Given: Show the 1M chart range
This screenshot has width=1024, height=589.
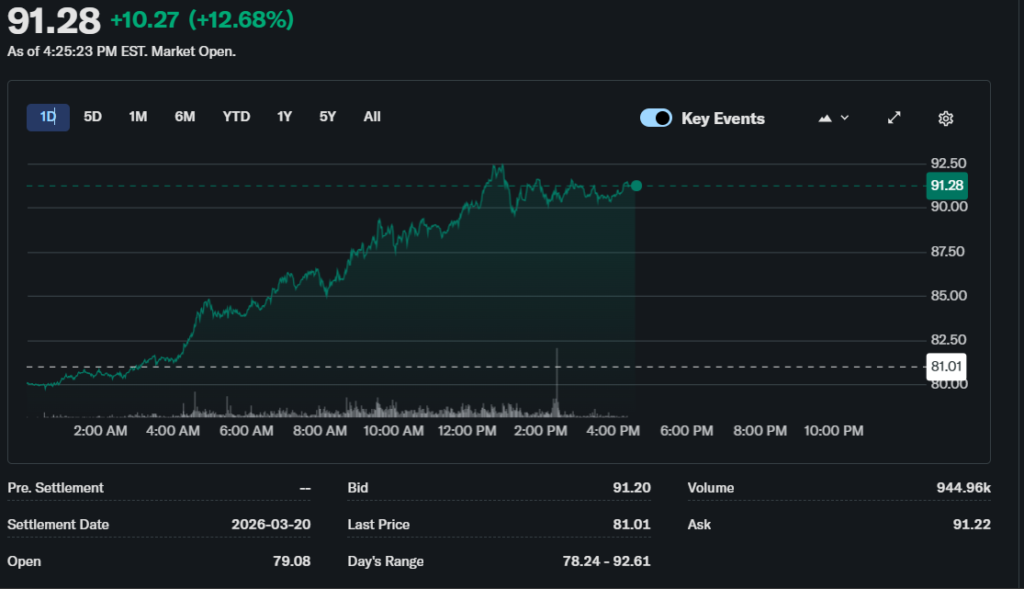Looking at the screenshot, I should [x=138, y=117].
